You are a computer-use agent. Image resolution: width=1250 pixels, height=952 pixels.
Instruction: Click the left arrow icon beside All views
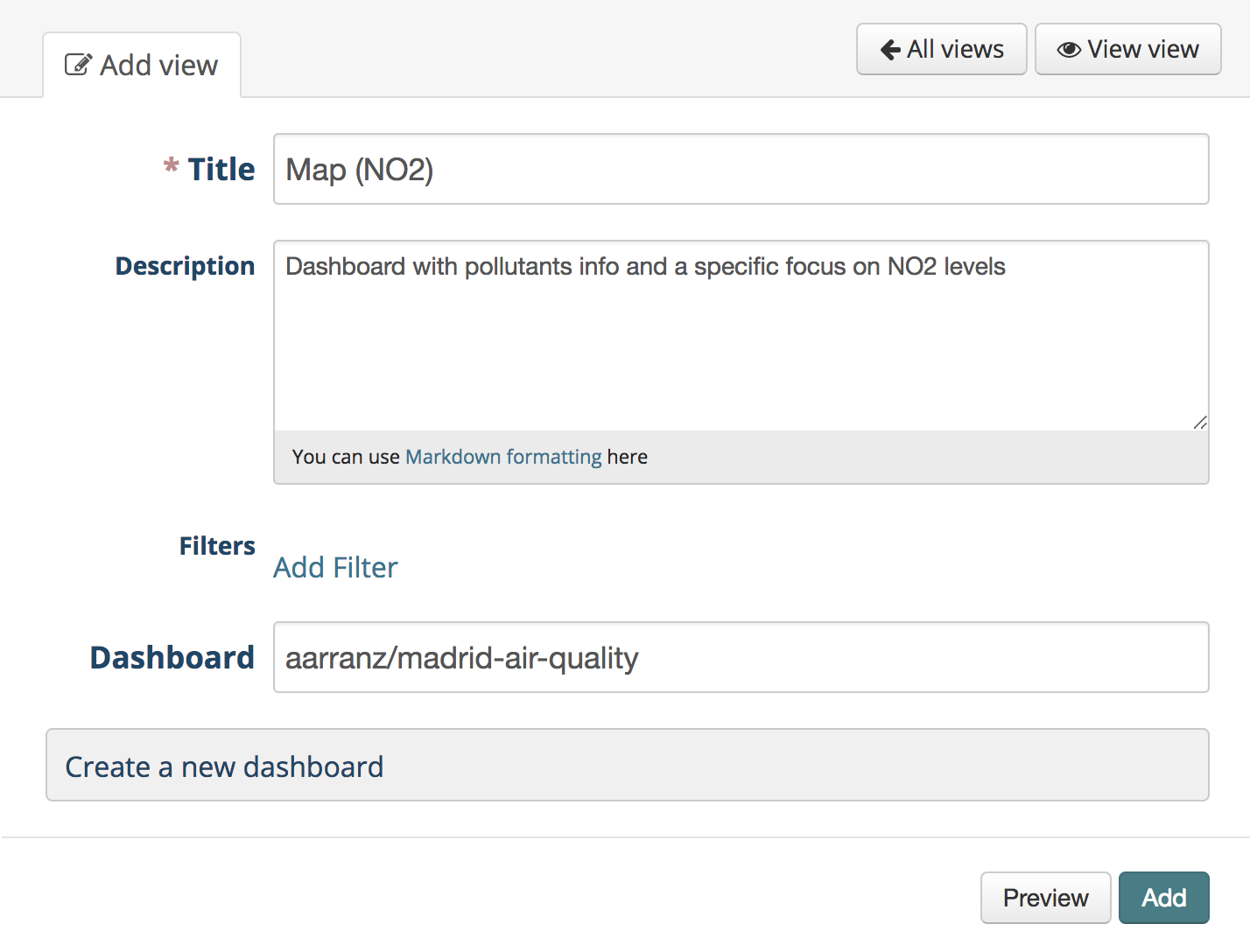(890, 50)
